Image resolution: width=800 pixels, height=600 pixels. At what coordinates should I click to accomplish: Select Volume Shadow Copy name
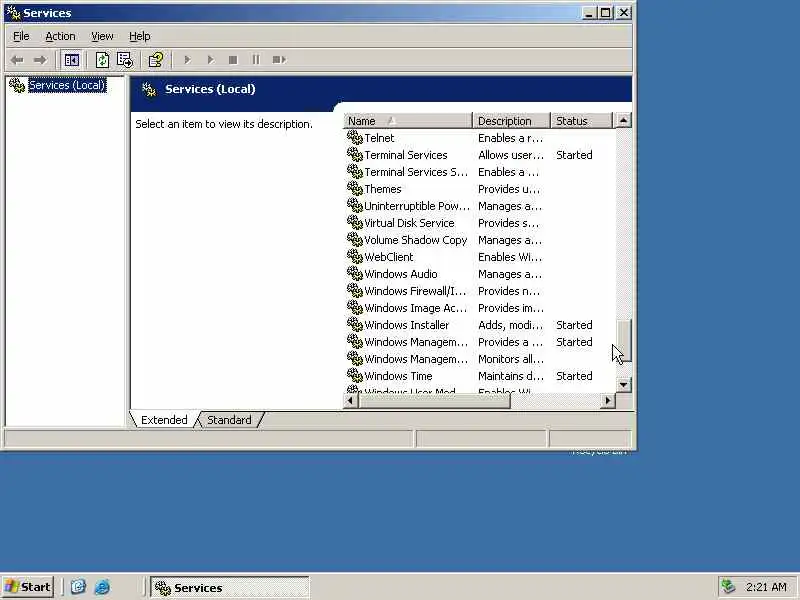click(x=415, y=240)
